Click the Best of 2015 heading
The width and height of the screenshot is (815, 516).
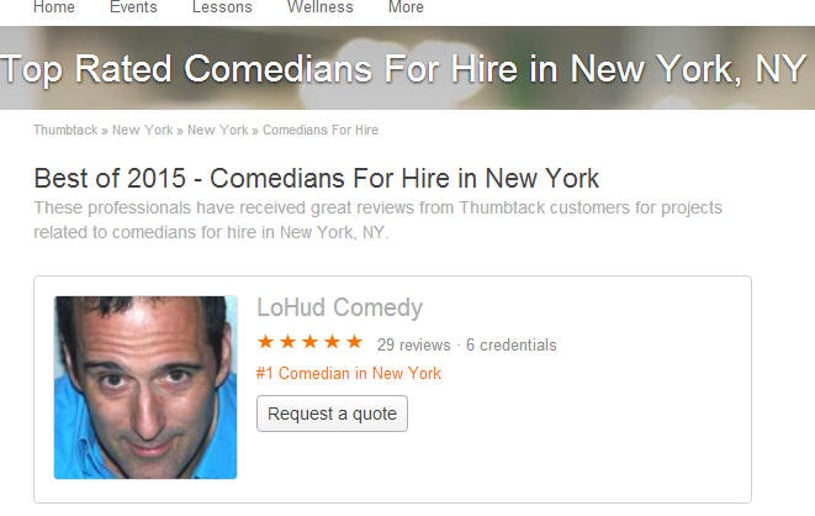[317, 178]
